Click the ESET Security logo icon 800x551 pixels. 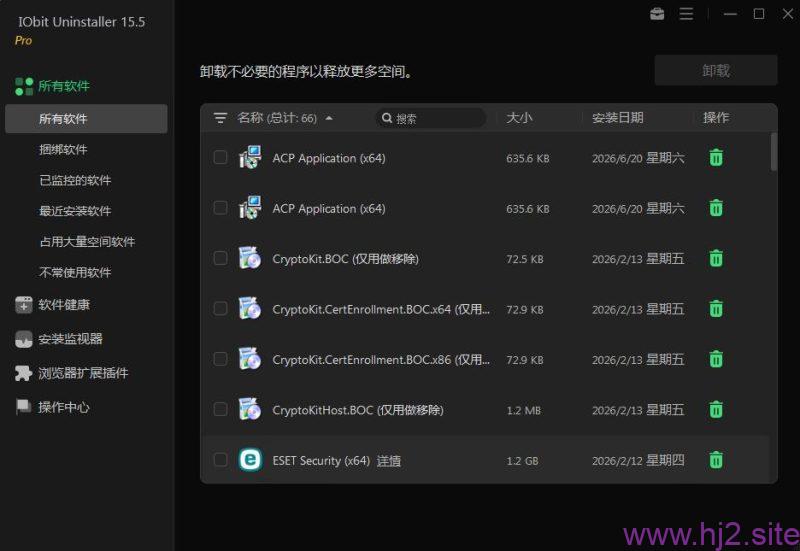pyautogui.click(x=251, y=460)
